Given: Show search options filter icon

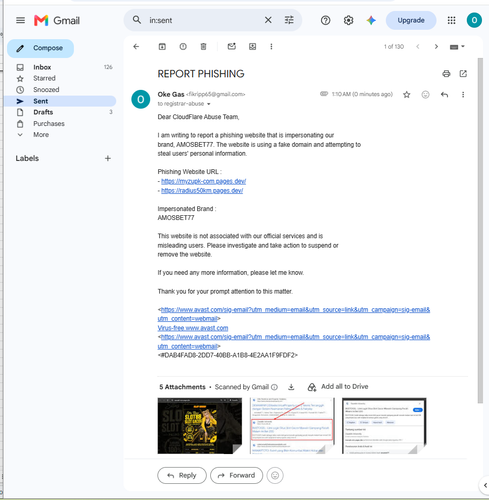Looking at the screenshot, I should (289, 20).
